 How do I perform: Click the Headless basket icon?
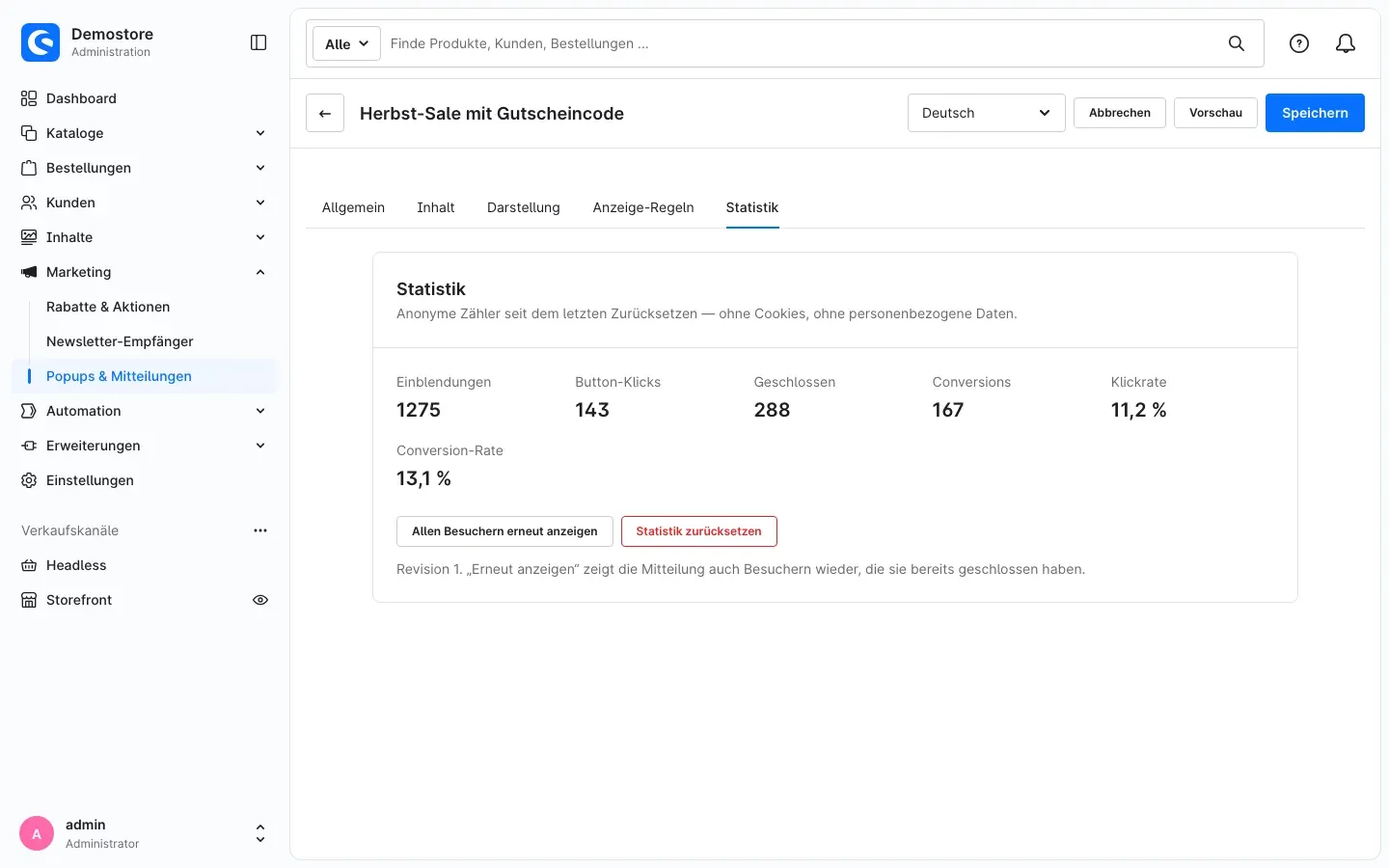[29, 565]
